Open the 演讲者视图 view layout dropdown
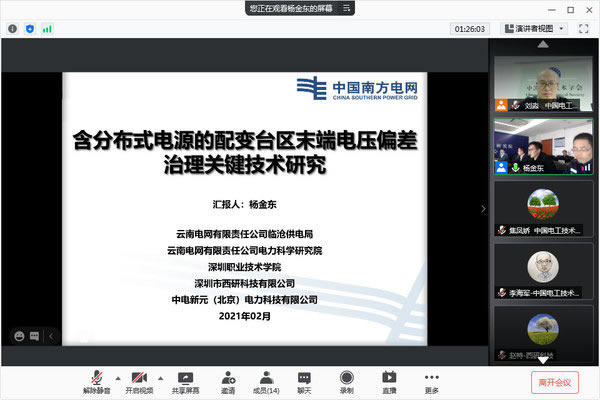The image size is (600, 400). point(533,29)
